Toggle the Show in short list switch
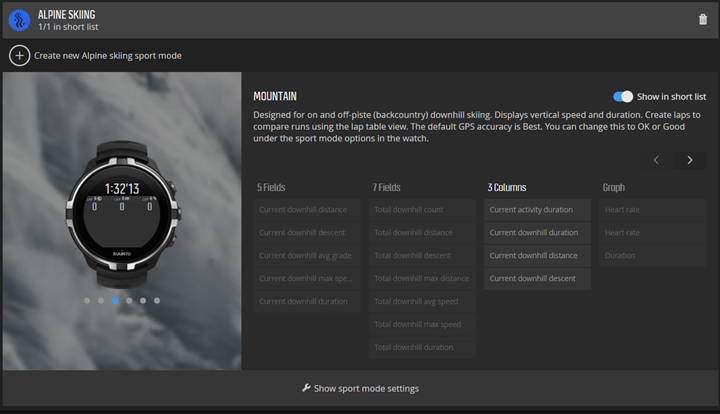 [x=623, y=96]
